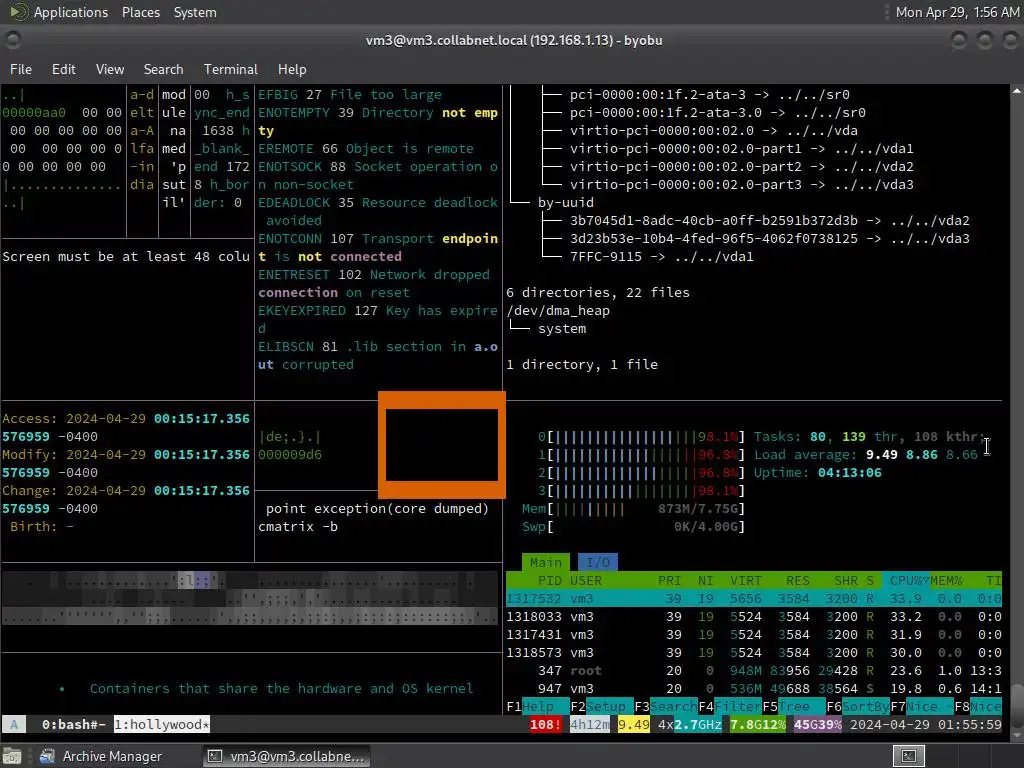Select process row 1317431
Image resolution: width=1024 pixels, height=768 pixels.
pos(754,635)
